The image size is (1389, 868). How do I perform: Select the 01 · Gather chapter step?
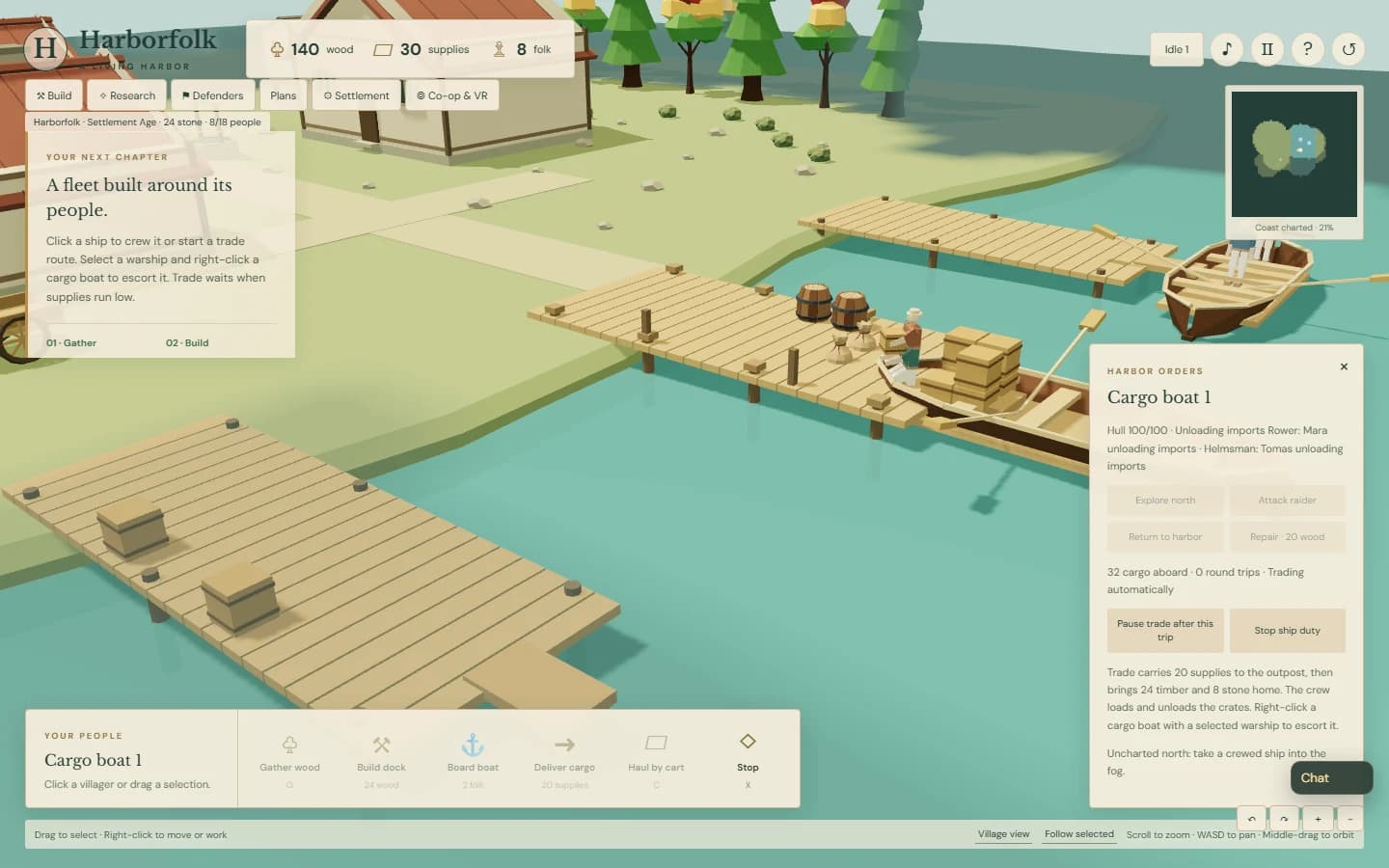[71, 343]
